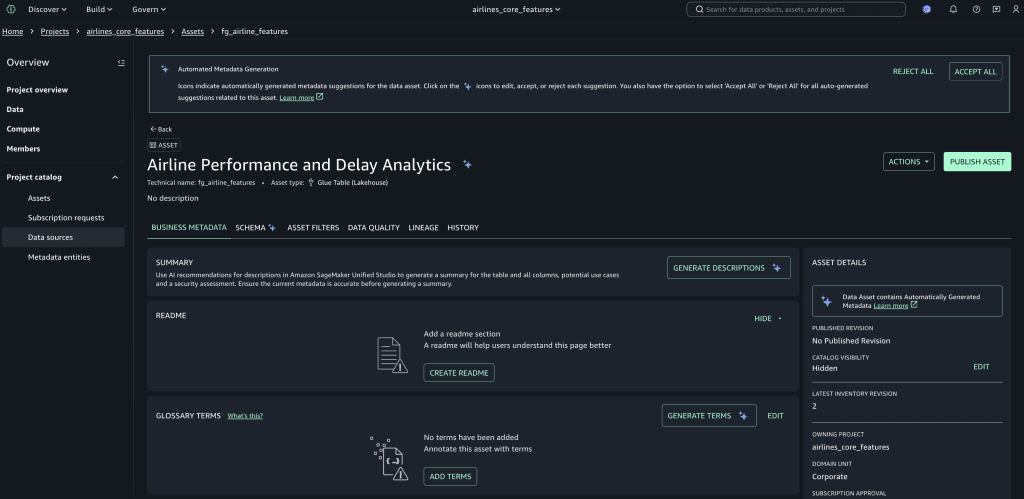Open the Projects breadcrumb link

point(55,31)
